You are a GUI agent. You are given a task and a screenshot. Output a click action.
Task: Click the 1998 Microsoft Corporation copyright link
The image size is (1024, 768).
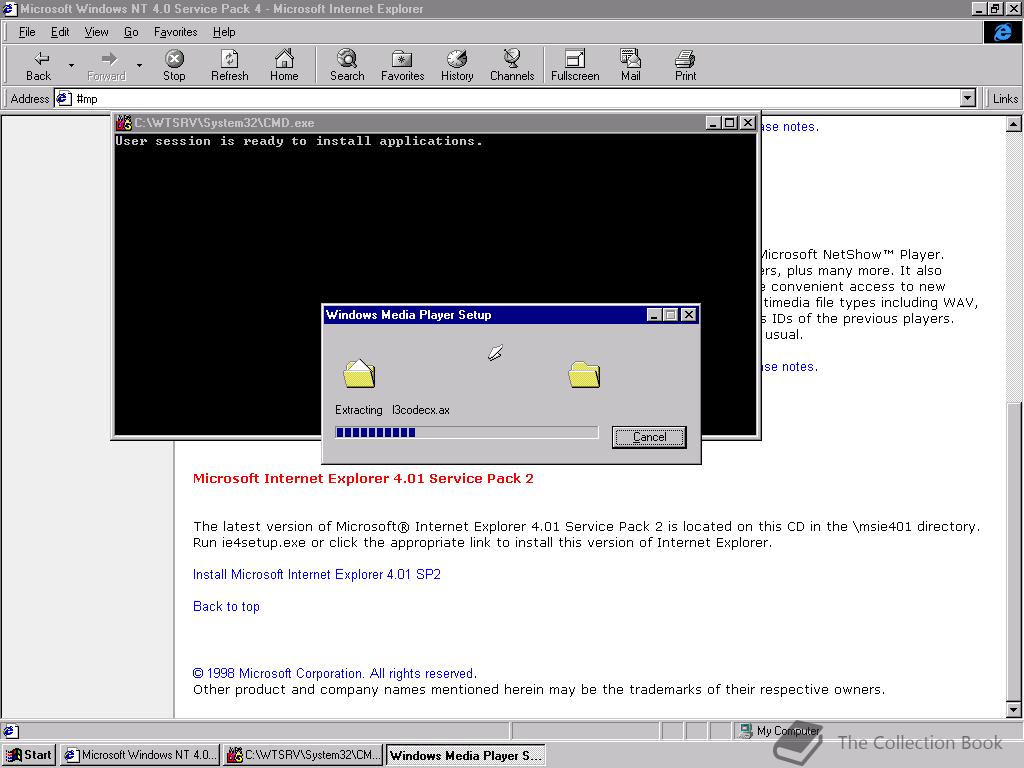click(334, 673)
